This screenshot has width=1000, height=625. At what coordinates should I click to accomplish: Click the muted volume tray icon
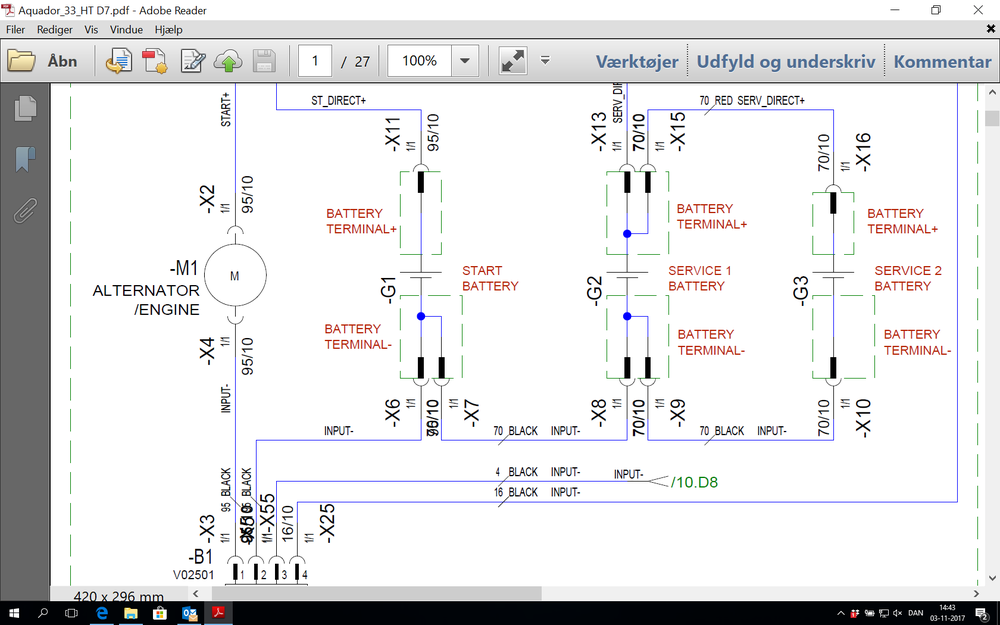(898, 614)
